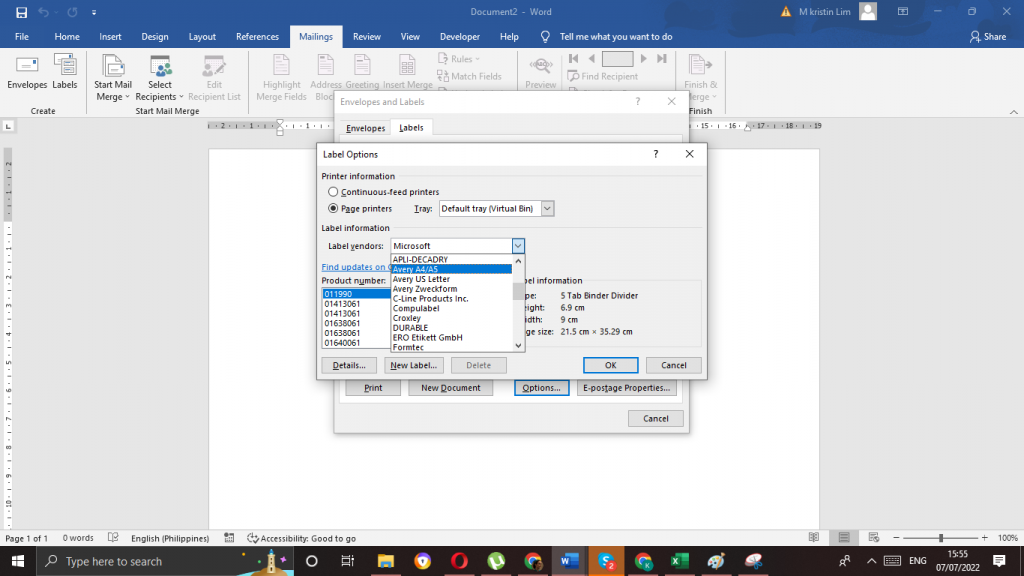Click zoom in plus button
The width and height of the screenshot is (1024, 576).
(x=984, y=537)
